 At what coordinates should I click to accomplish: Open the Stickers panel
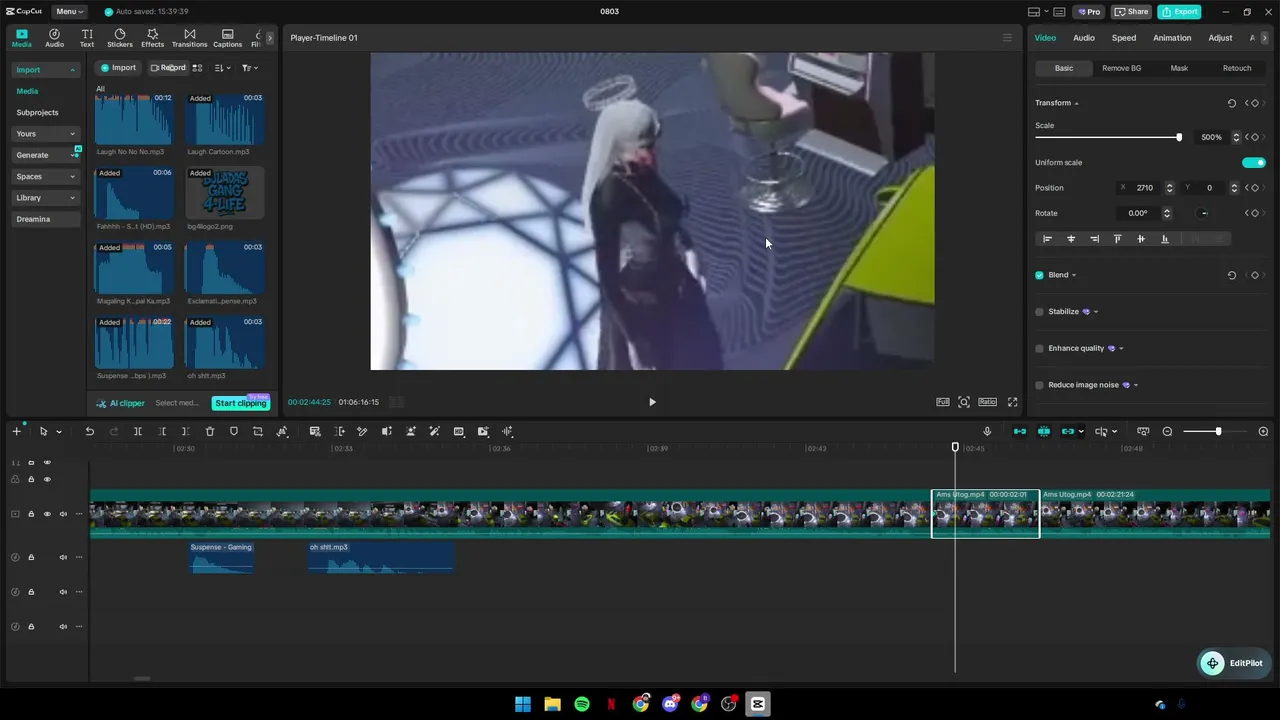120,38
